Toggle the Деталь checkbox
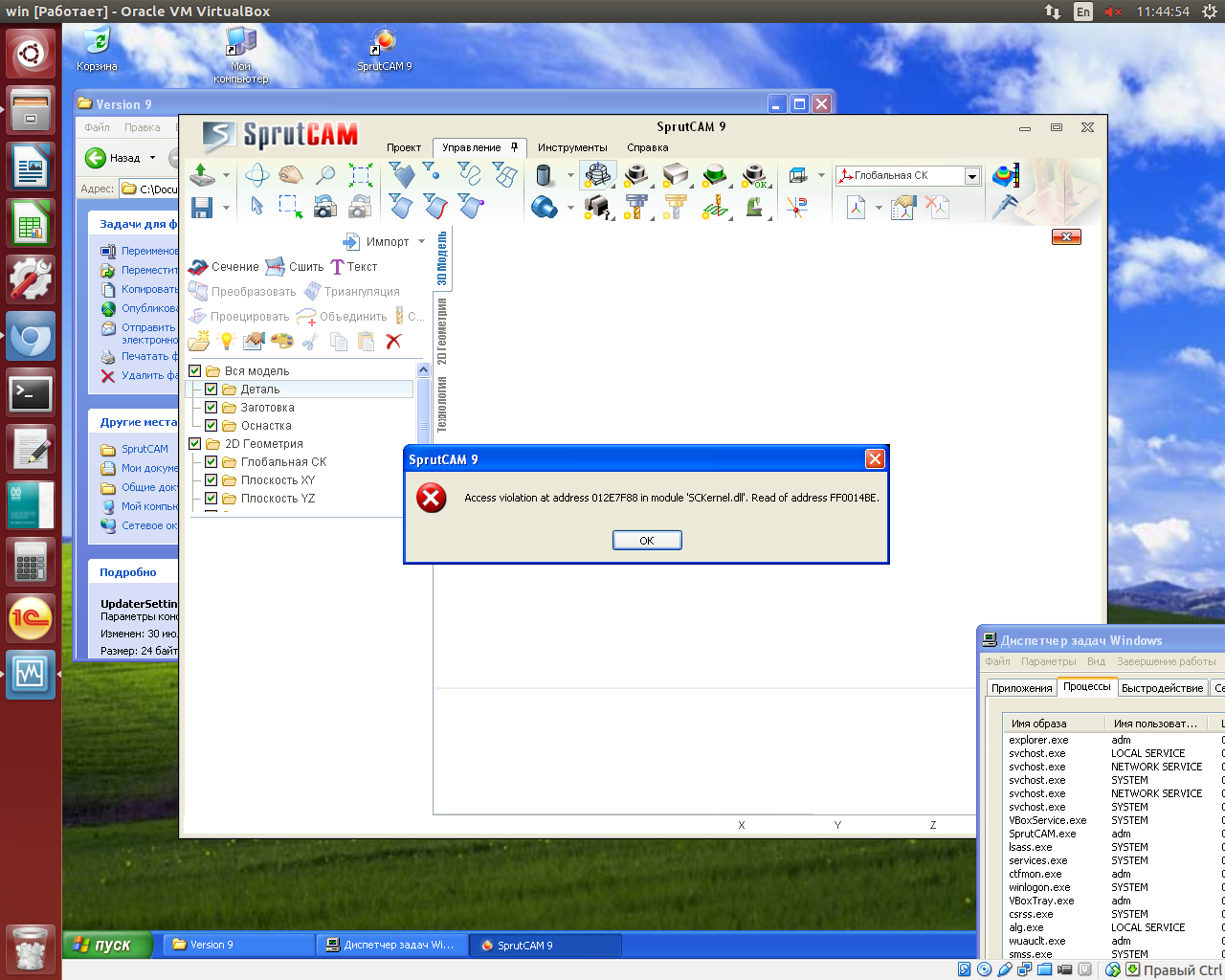 point(212,390)
